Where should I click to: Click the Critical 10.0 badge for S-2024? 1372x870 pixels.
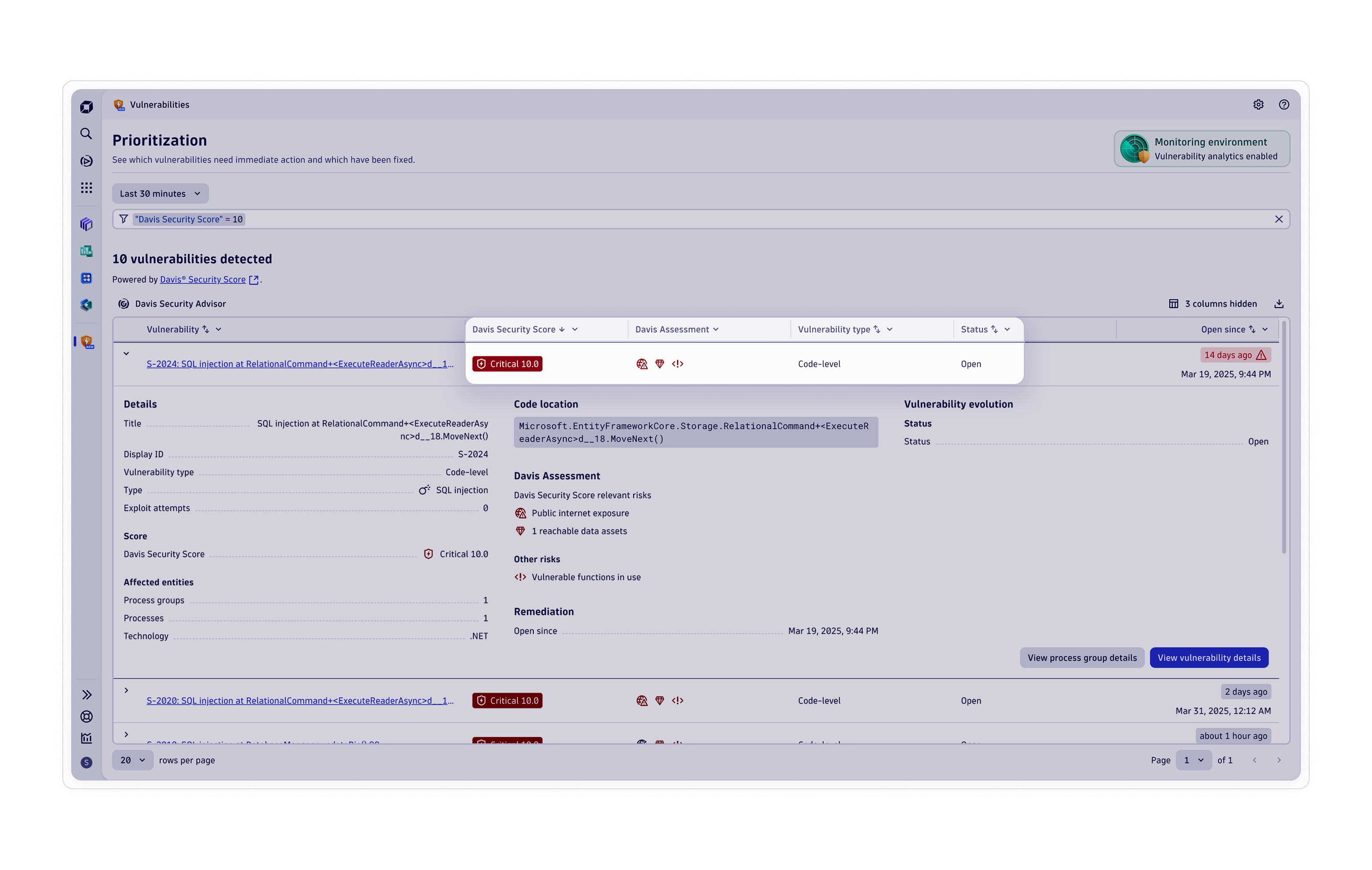click(x=507, y=364)
